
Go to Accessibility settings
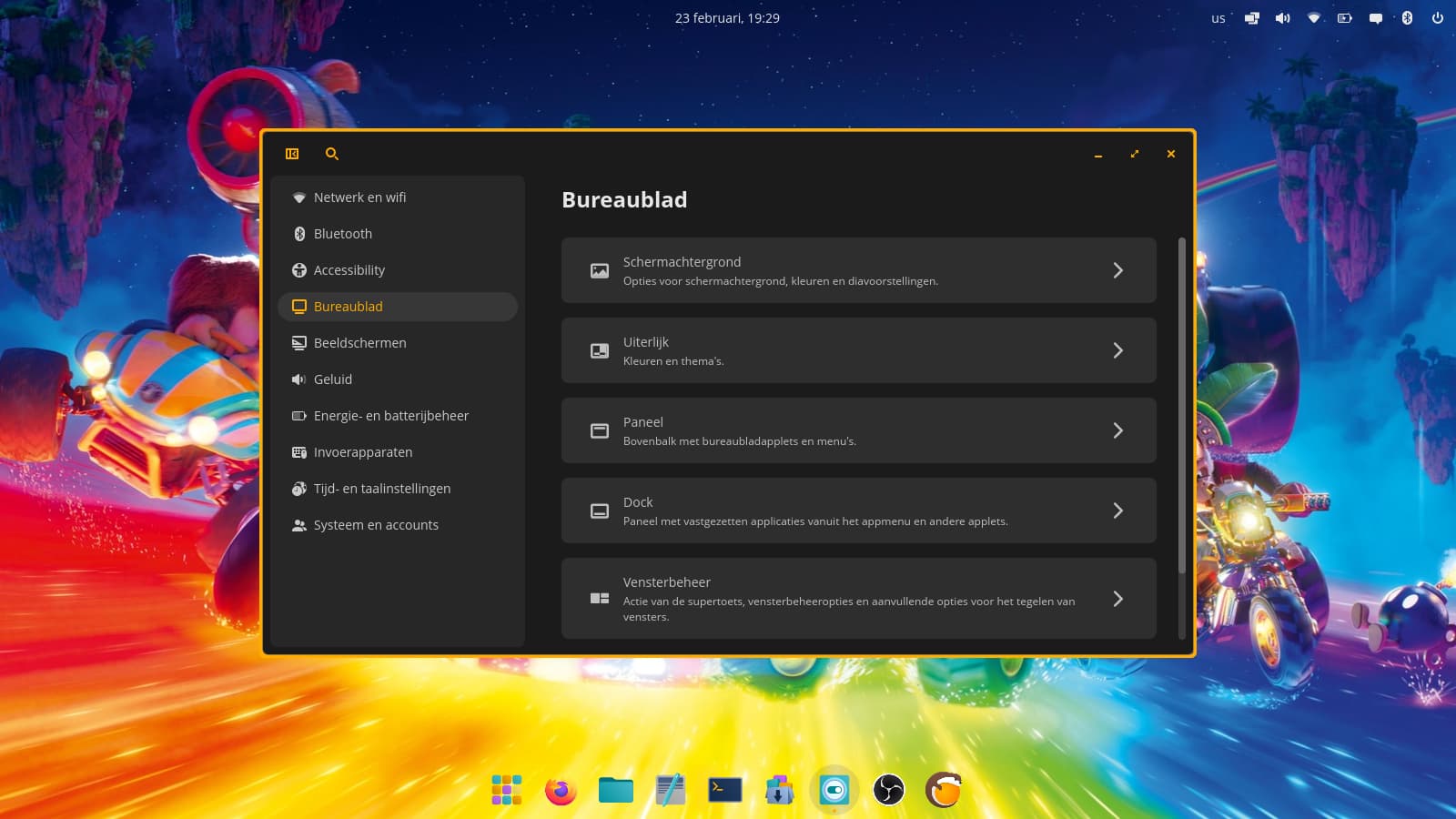click(x=398, y=270)
